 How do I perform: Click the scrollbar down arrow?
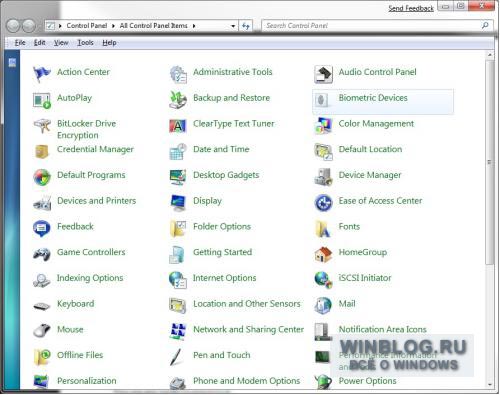tap(490, 384)
